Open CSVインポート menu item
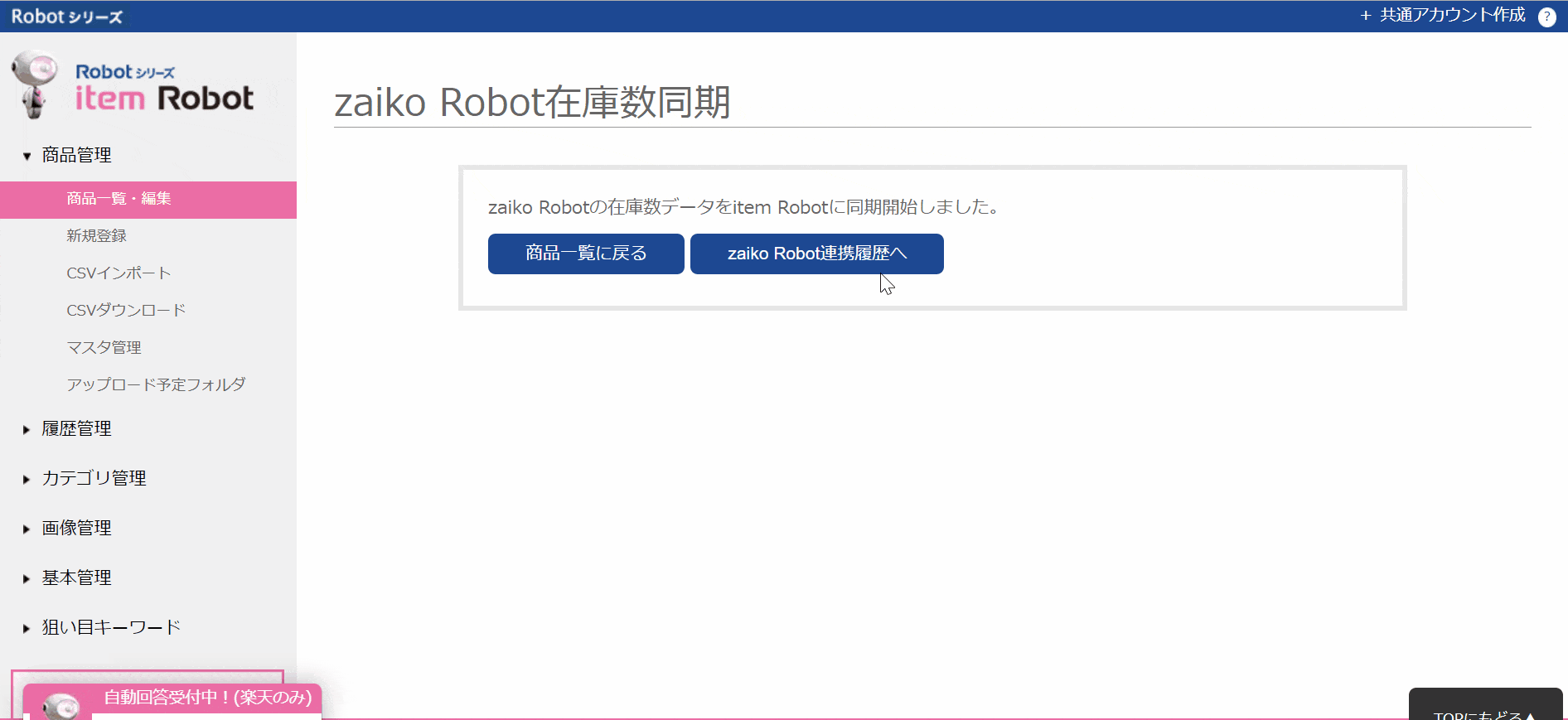1568x720 pixels. [x=119, y=273]
